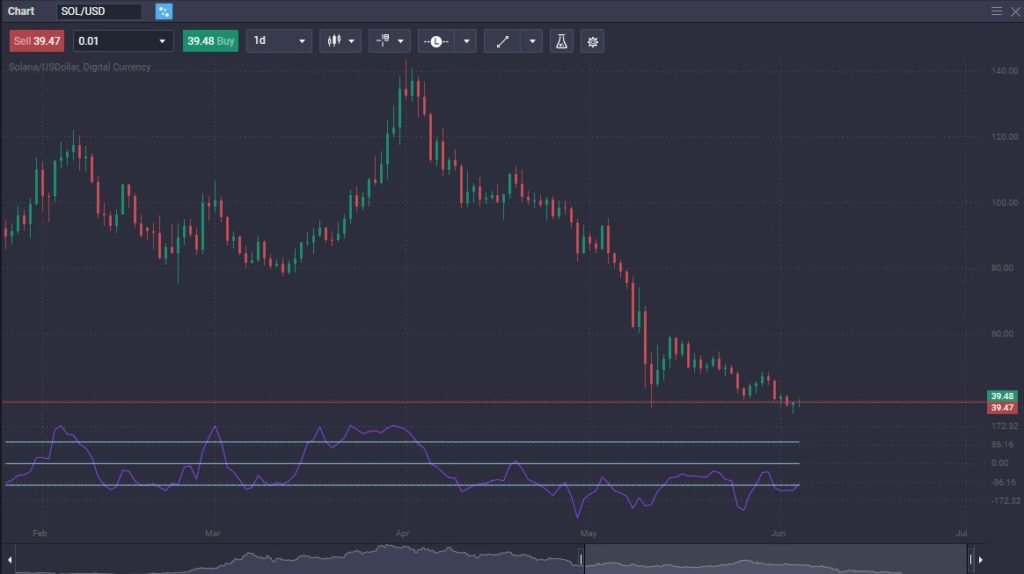Image resolution: width=1024 pixels, height=574 pixels.
Task: Click the right range handle of navigator
Action: click(968, 559)
